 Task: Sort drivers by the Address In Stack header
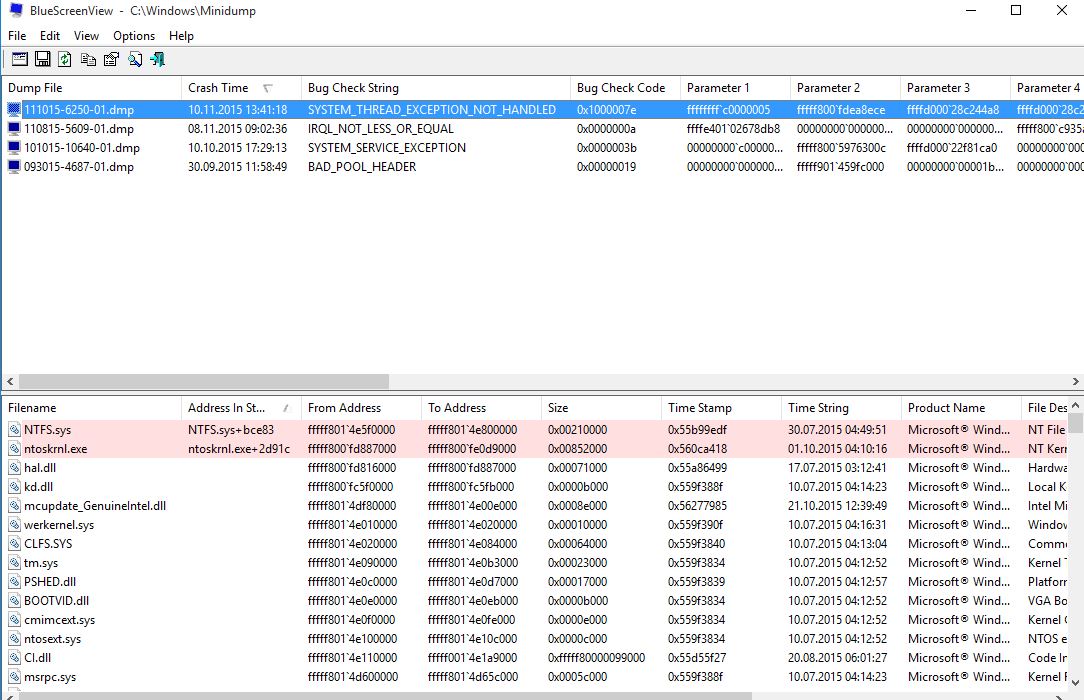point(241,408)
